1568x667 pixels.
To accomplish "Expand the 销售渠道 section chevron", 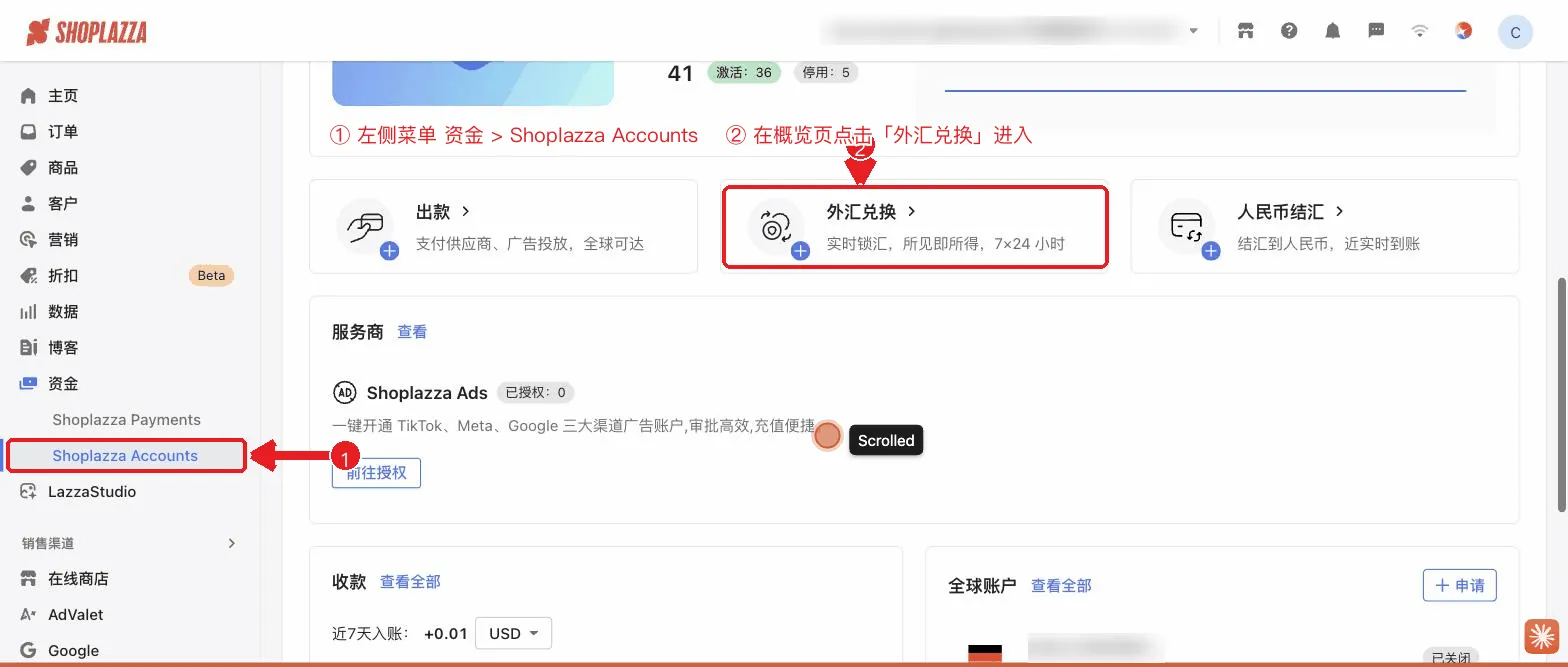I will click(x=231, y=544).
